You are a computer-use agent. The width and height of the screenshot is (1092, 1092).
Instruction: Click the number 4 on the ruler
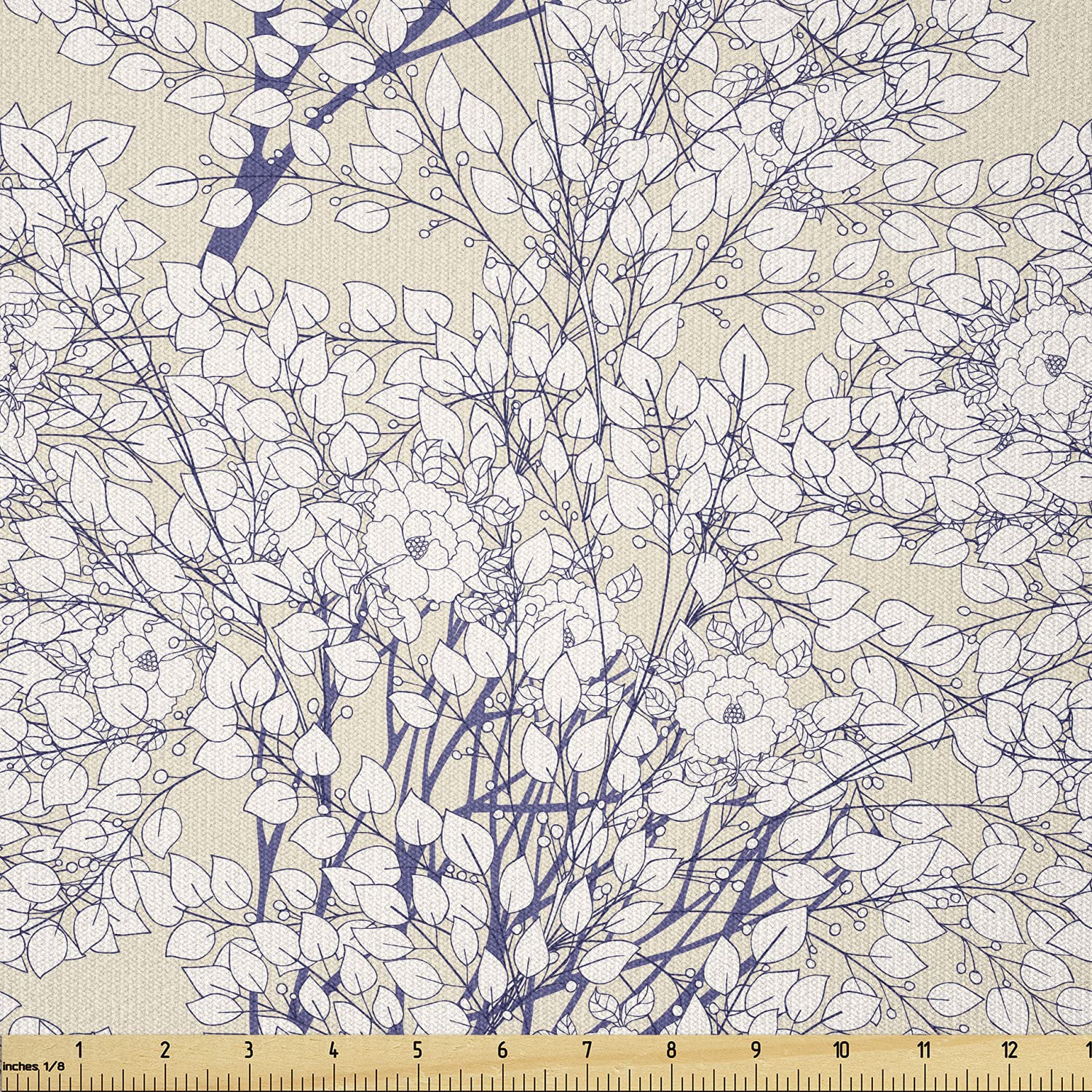(333, 1050)
